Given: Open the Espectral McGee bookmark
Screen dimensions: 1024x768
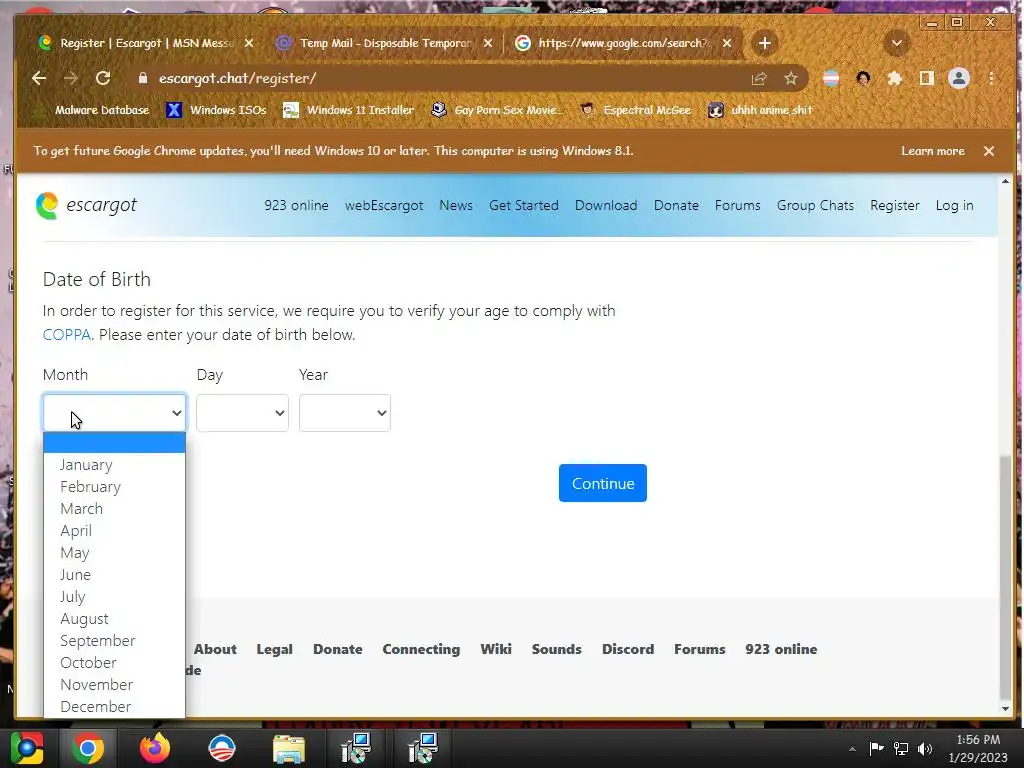Looking at the screenshot, I should click(x=636, y=110).
